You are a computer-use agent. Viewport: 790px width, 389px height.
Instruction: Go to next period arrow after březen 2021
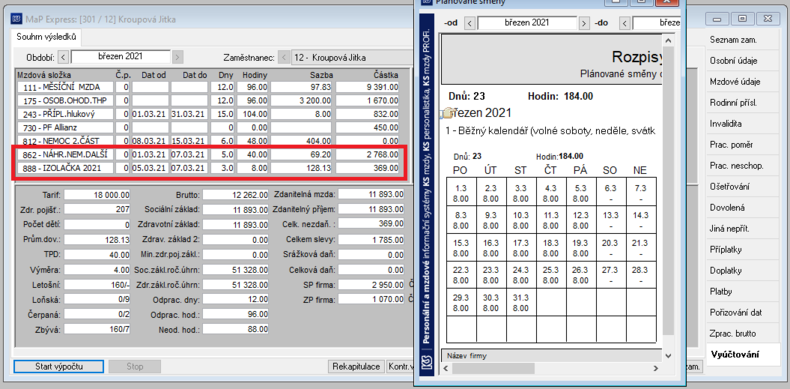(x=177, y=57)
